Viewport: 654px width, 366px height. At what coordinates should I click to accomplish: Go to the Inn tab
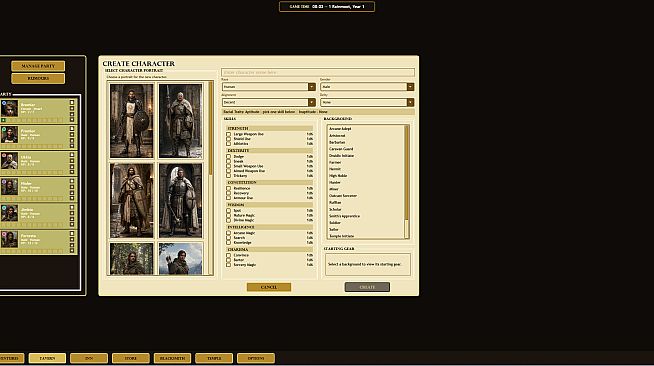[x=89, y=358]
